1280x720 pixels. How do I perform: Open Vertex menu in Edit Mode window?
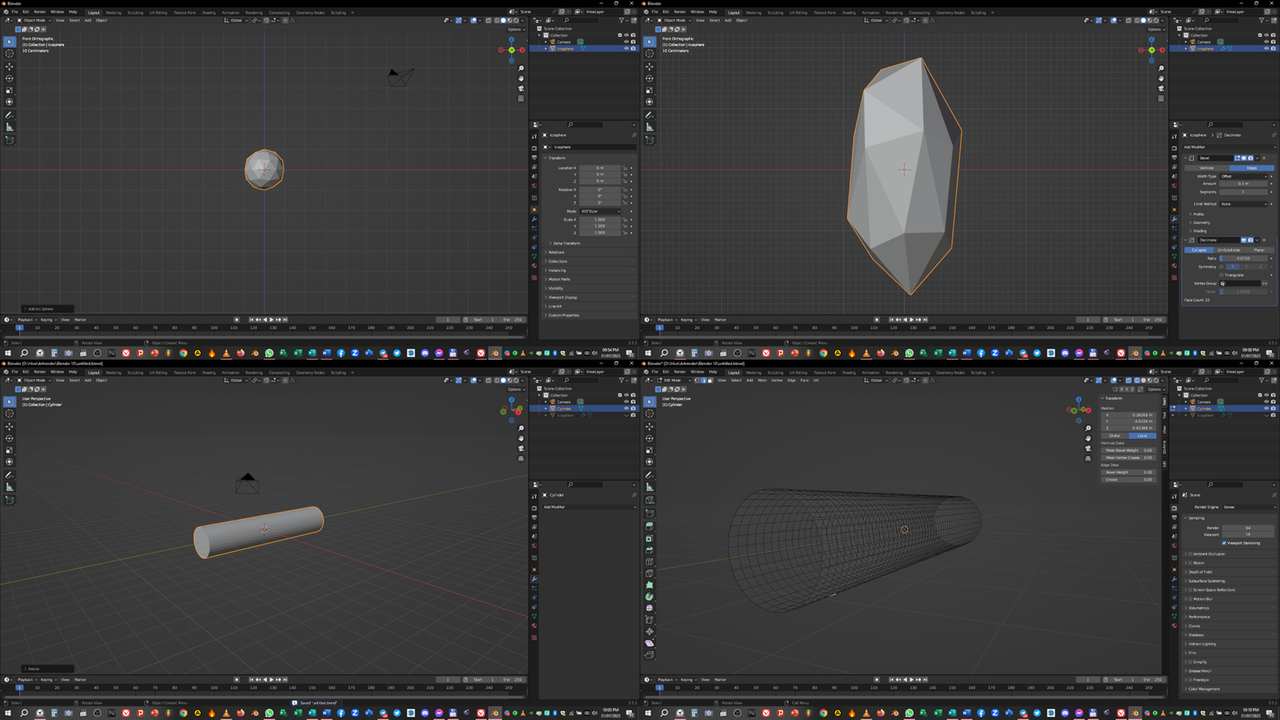(777, 380)
